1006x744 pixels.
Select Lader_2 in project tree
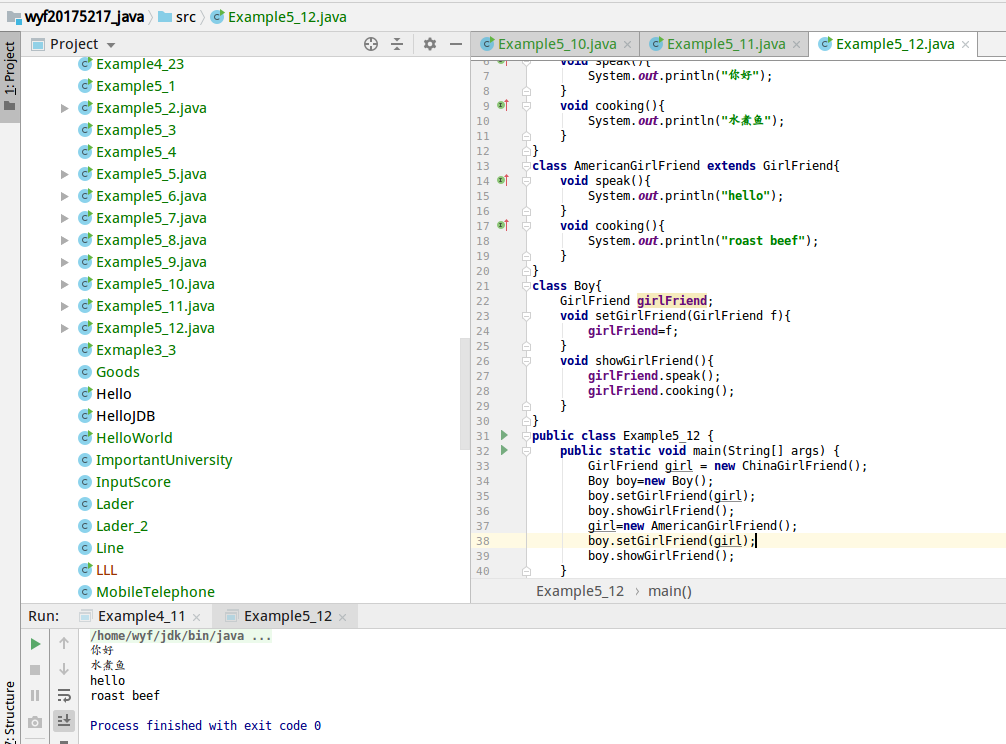point(121,527)
